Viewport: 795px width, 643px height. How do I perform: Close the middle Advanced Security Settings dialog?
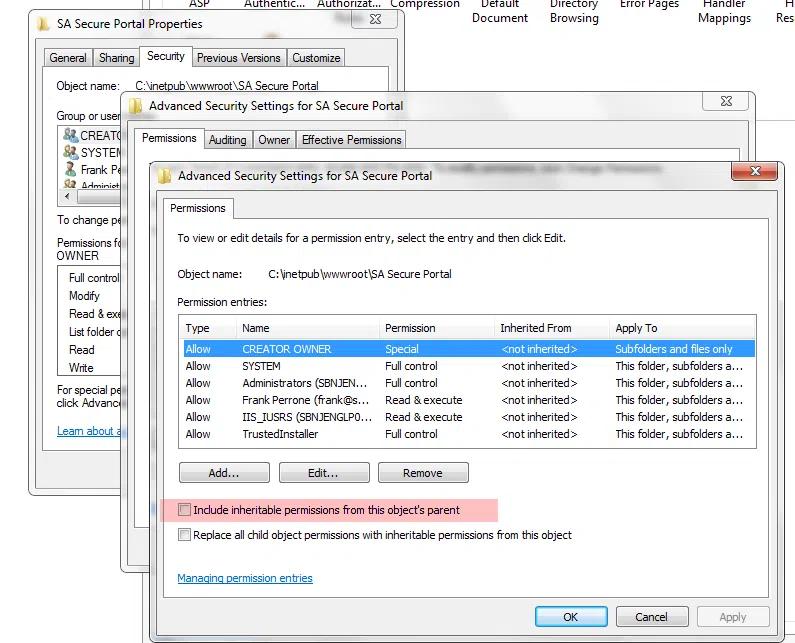[x=726, y=101]
